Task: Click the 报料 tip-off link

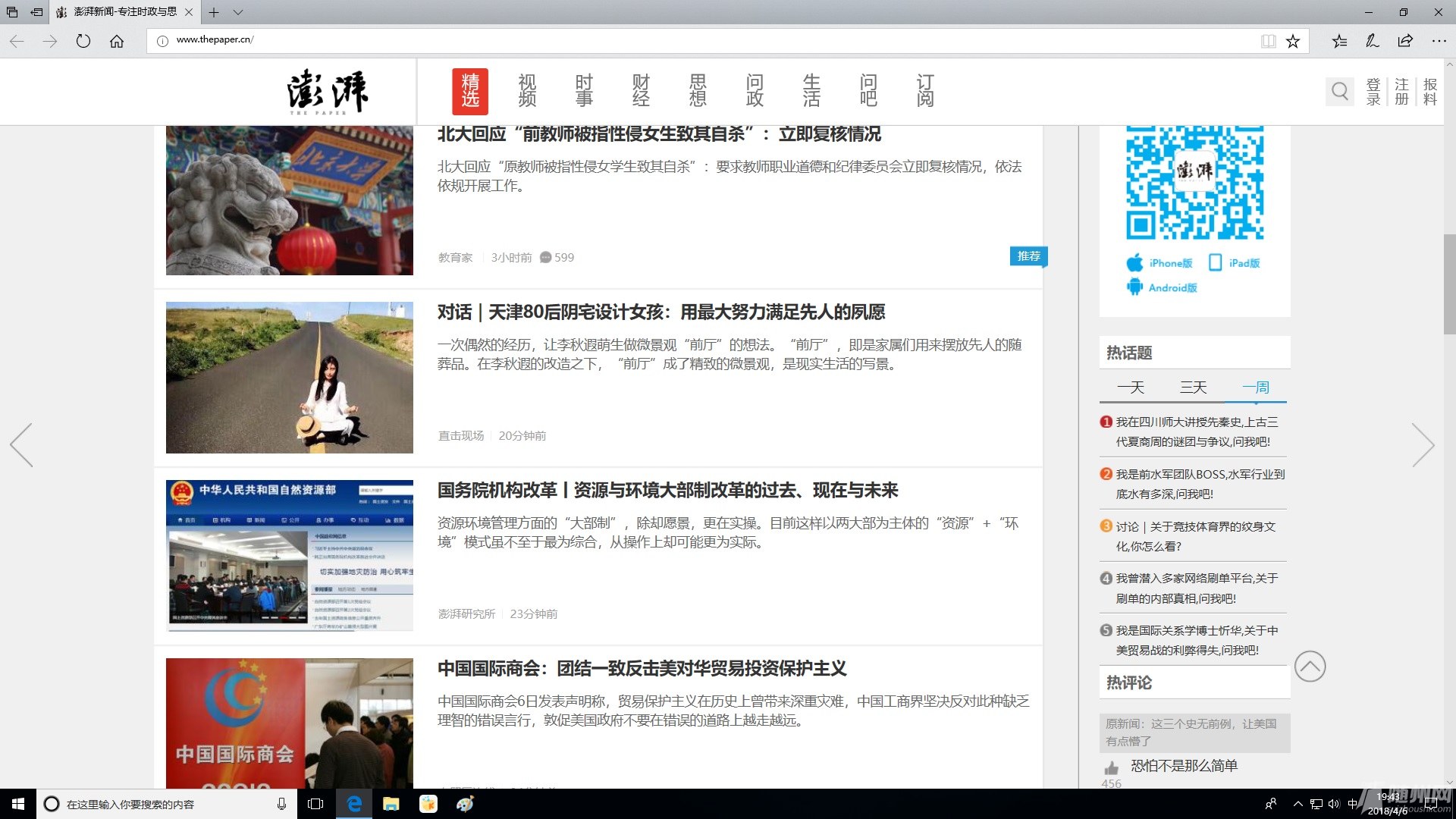Action: click(x=1430, y=92)
